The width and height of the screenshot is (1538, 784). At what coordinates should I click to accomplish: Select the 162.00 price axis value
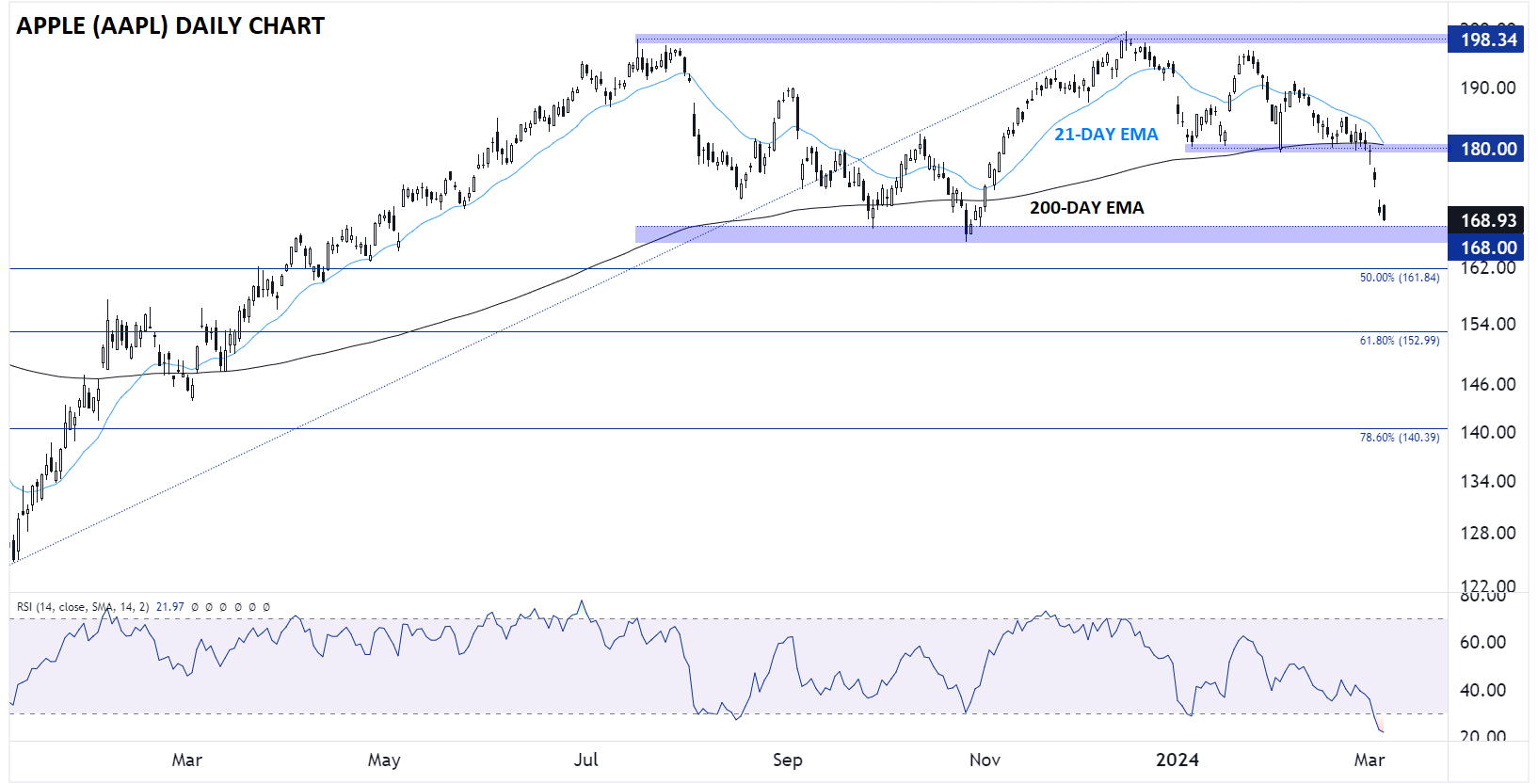tap(1488, 267)
